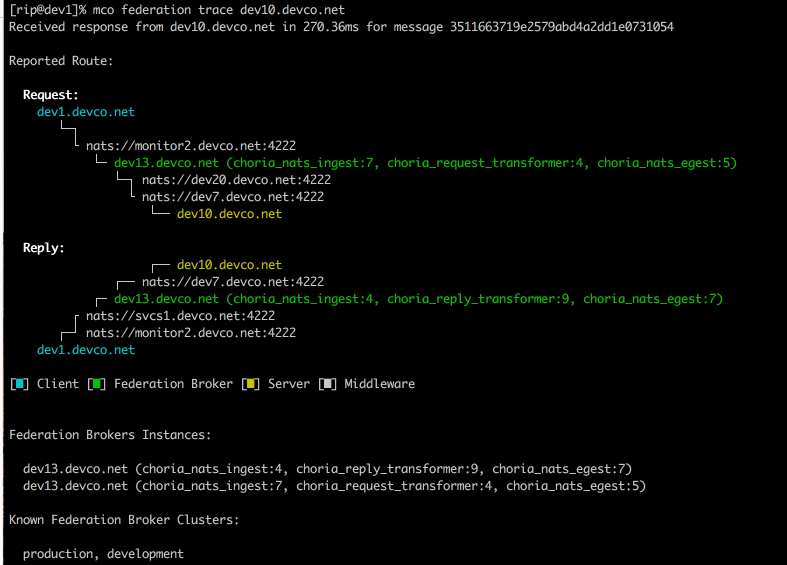Click the 'production, development' clusters line
The height and width of the screenshot is (565, 787).
tap(103, 554)
